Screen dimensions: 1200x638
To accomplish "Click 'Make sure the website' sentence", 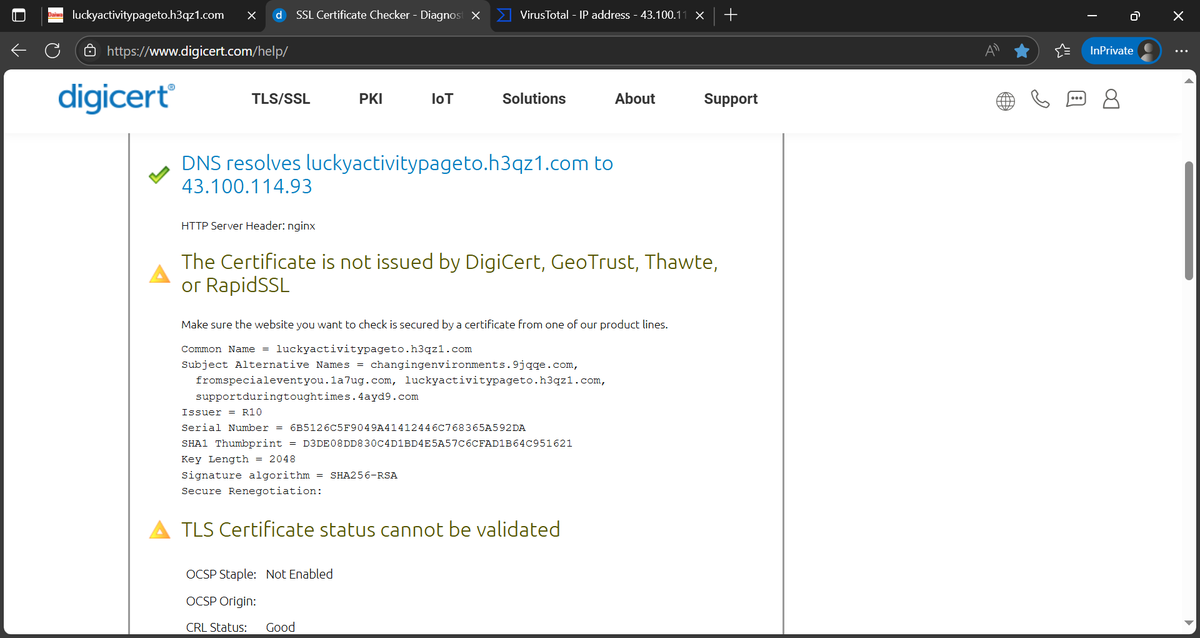I will pyautogui.click(x=424, y=325).
